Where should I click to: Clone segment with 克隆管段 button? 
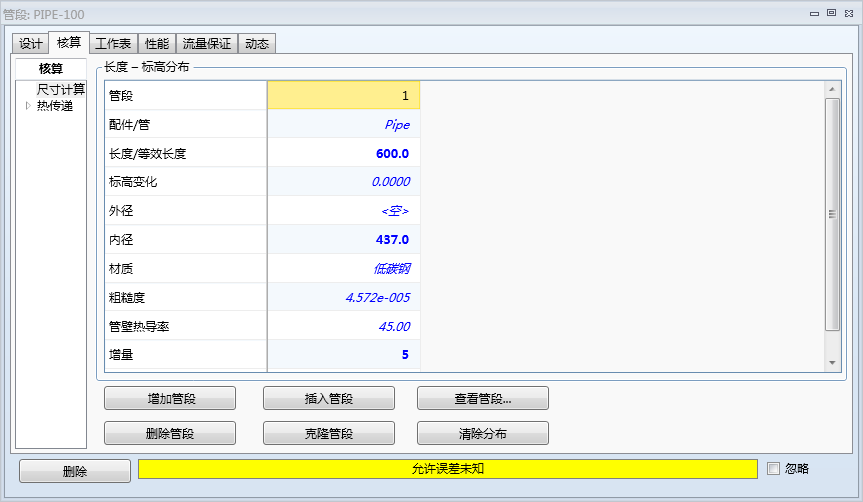(x=329, y=434)
